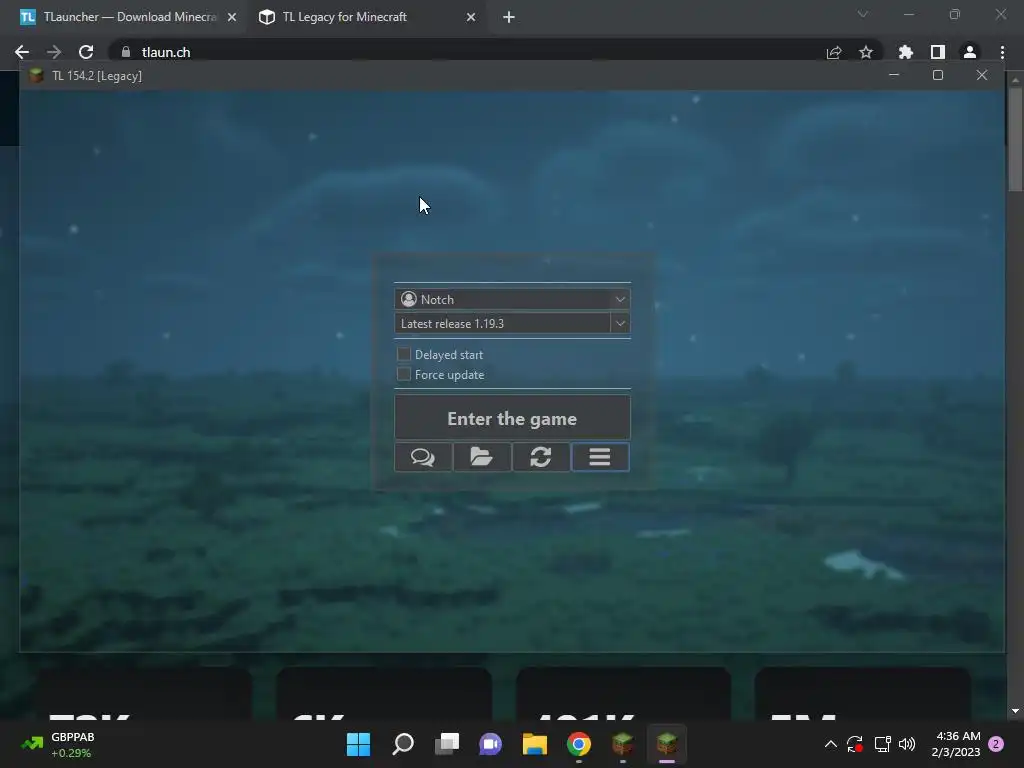Click the Enter the game button

(512, 417)
